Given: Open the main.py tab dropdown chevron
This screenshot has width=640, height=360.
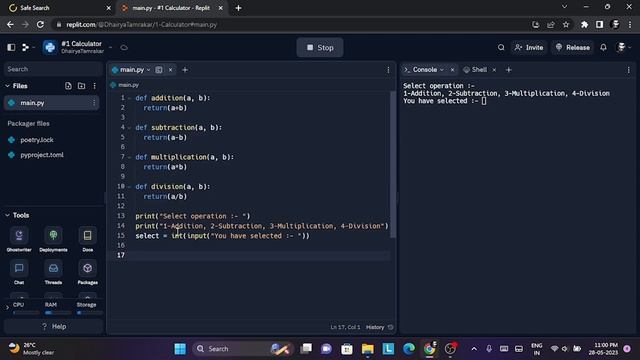Looking at the screenshot, I should click(149, 70).
